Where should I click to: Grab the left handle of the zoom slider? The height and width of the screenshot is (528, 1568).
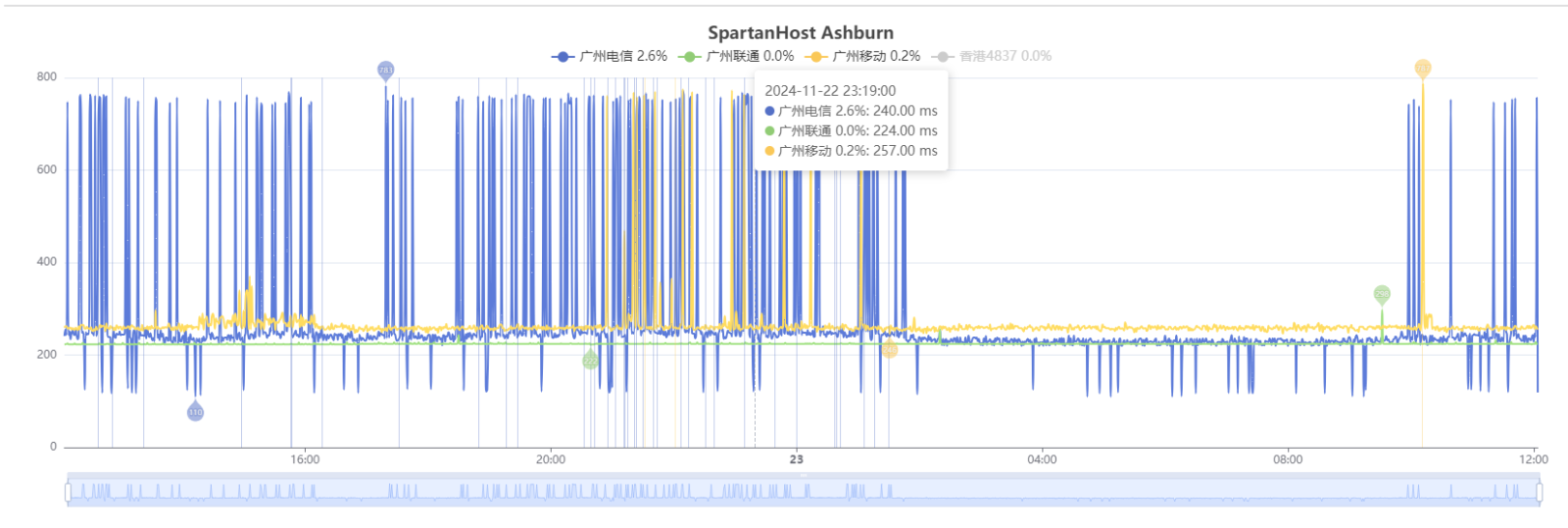click(68, 491)
